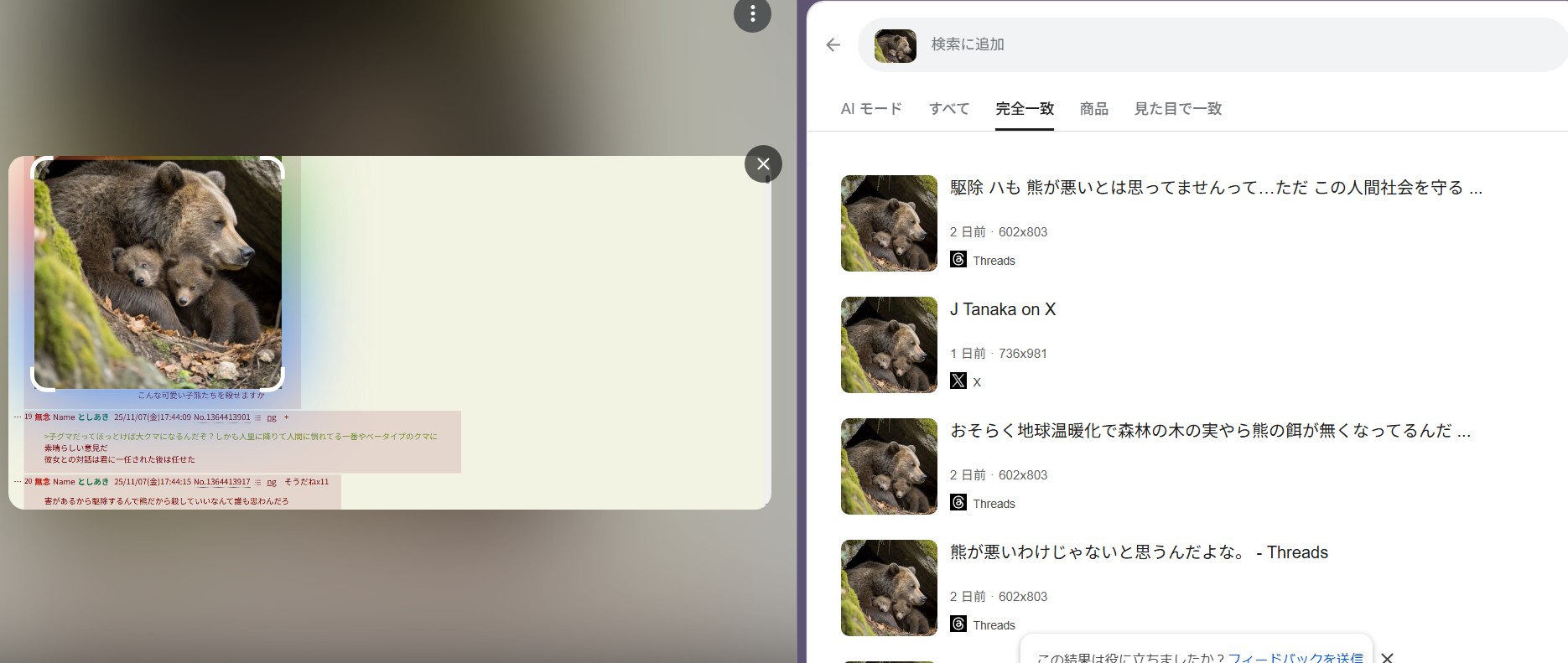Dismiss the feedback prompt with X

(x=1387, y=658)
